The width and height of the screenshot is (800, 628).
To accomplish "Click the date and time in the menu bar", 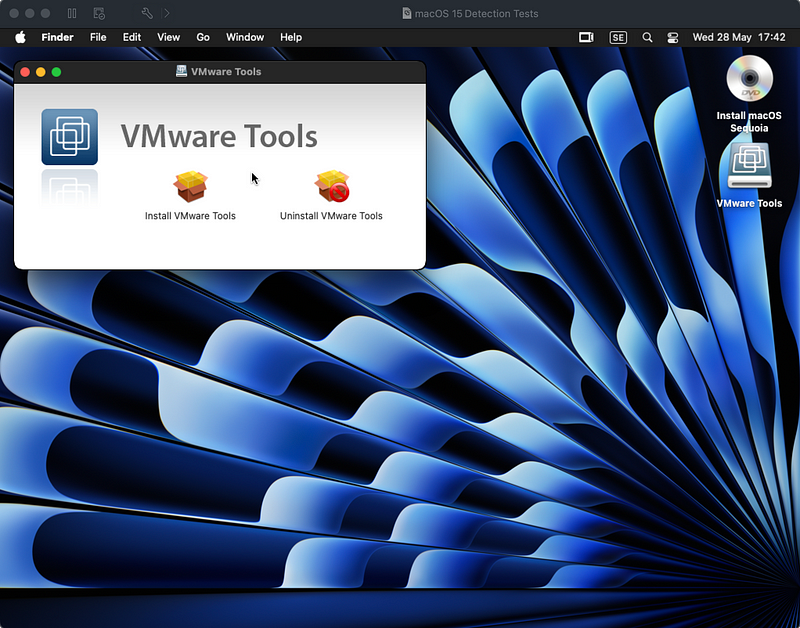I will point(739,37).
